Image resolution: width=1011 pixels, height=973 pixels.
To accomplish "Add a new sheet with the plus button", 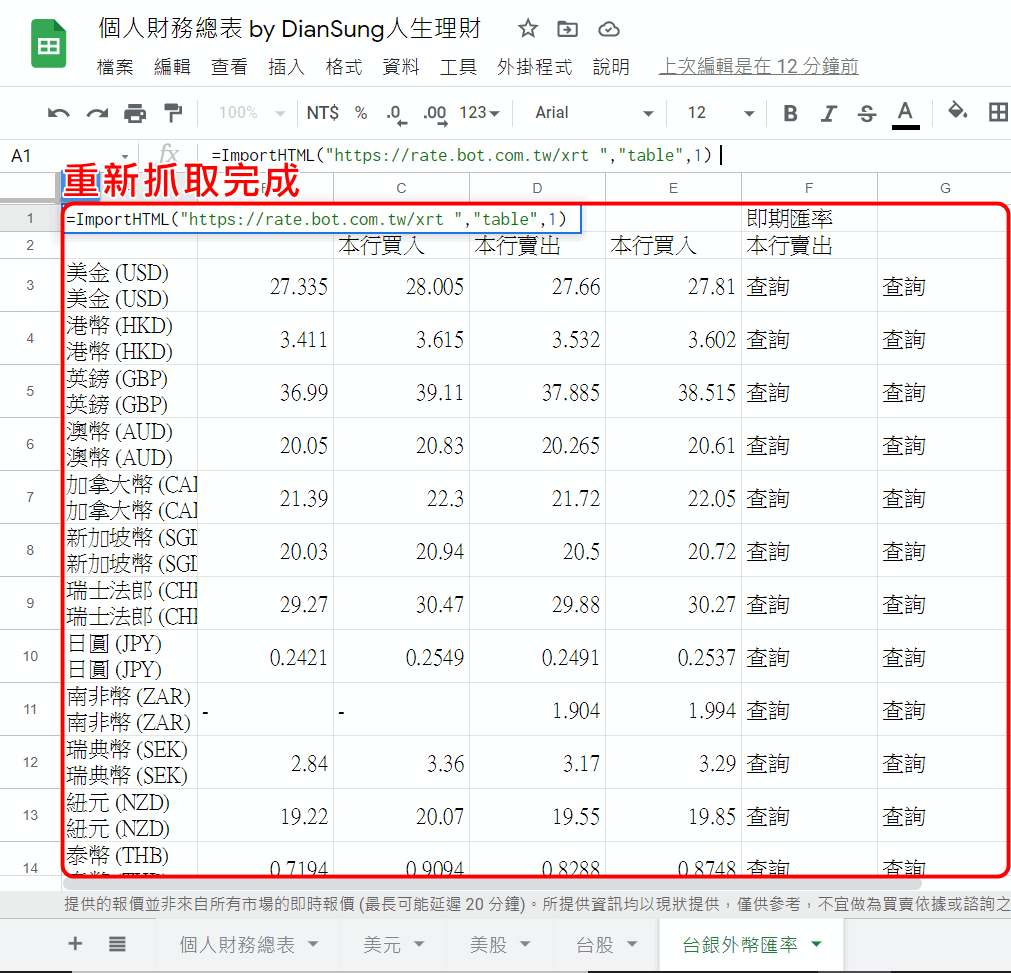I will pyautogui.click(x=75, y=945).
